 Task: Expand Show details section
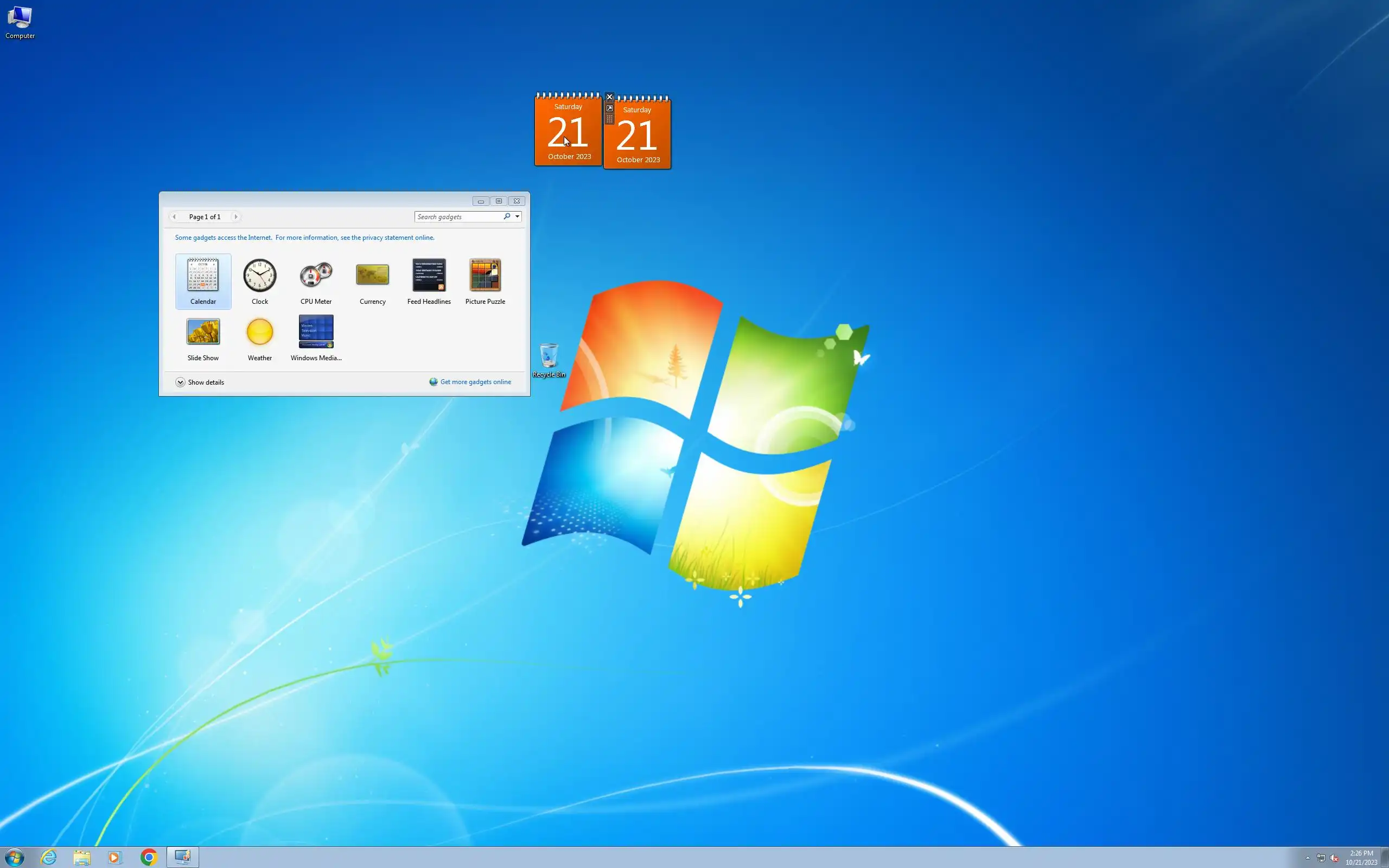pos(180,382)
